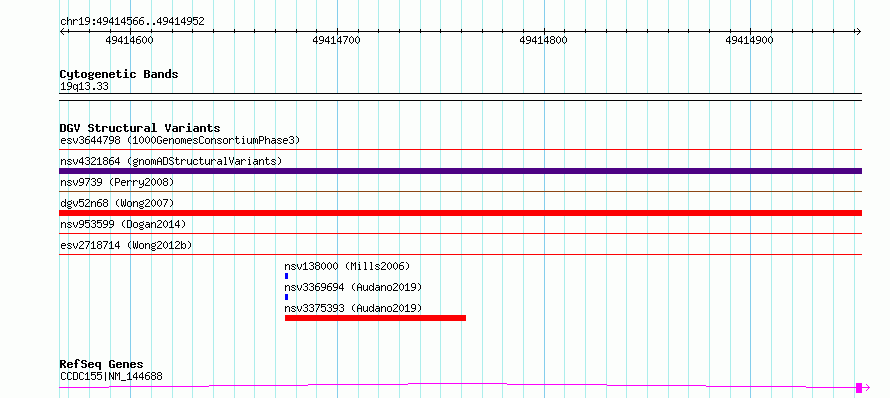
Task: Click the RefSeq Genes track title
Action: (102, 365)
